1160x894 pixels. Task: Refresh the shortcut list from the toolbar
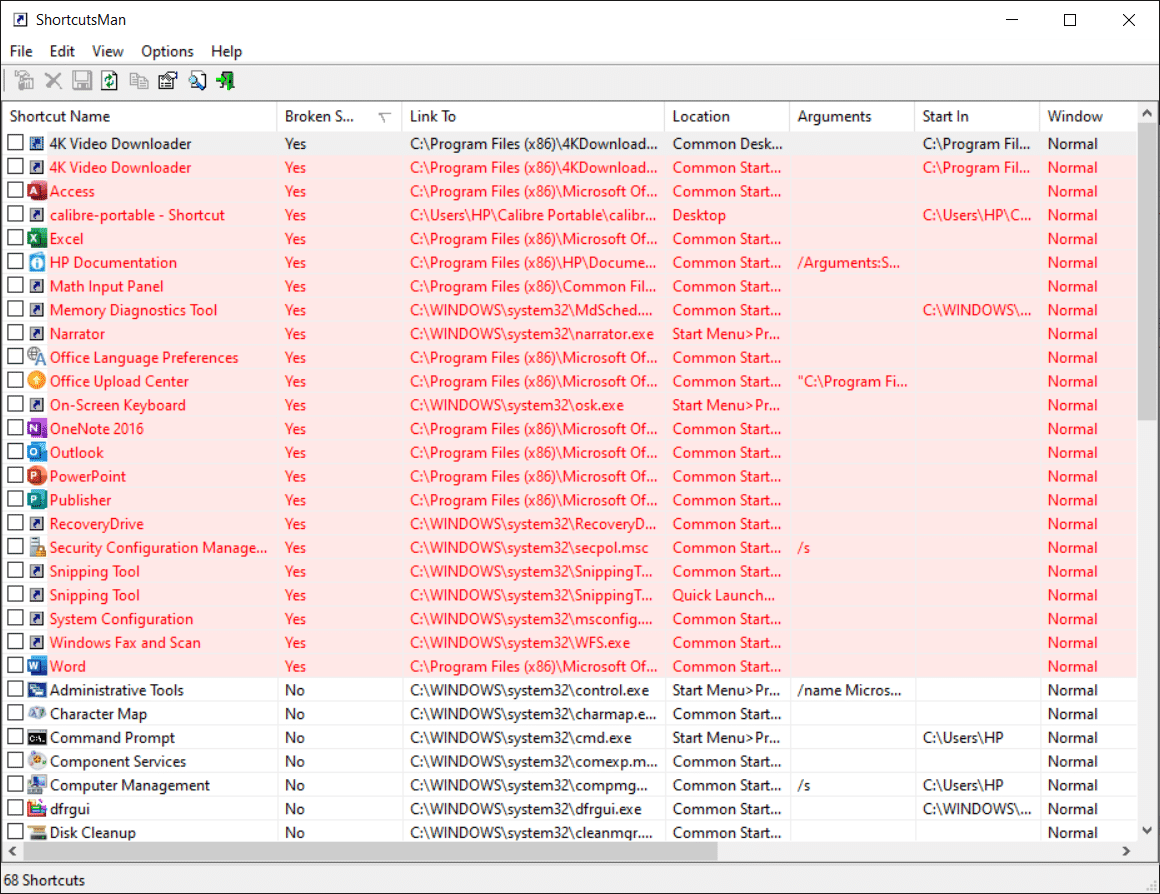click(x=109, y=81)
